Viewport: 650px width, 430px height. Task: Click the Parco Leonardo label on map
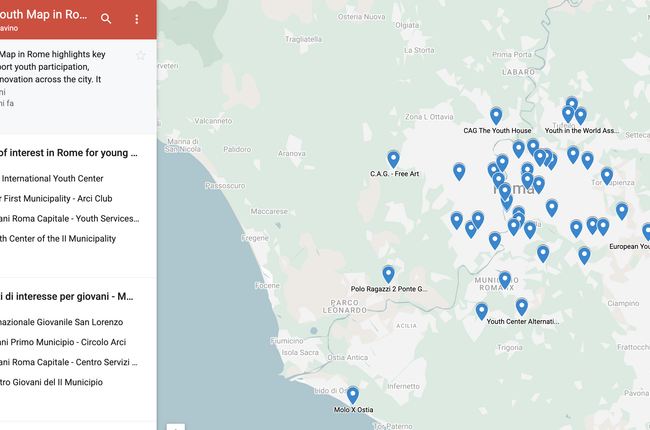click(345, 306)
